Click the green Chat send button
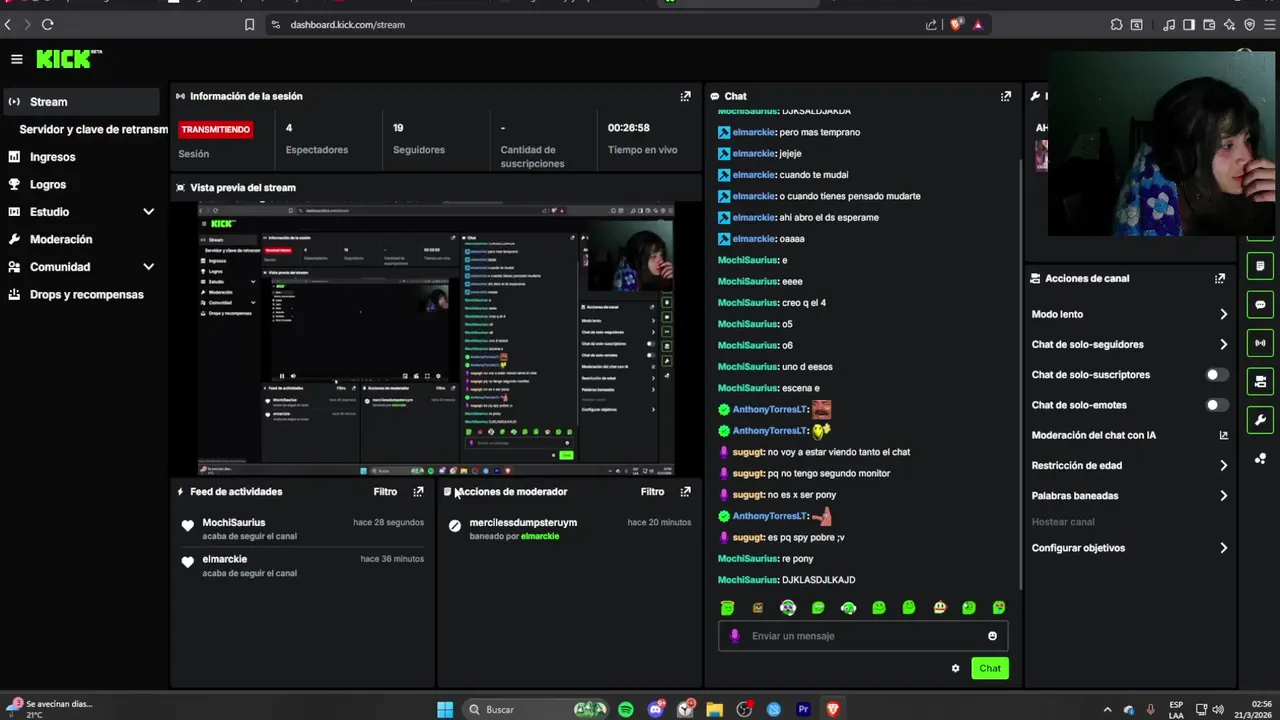 click(x=990, y=668)
